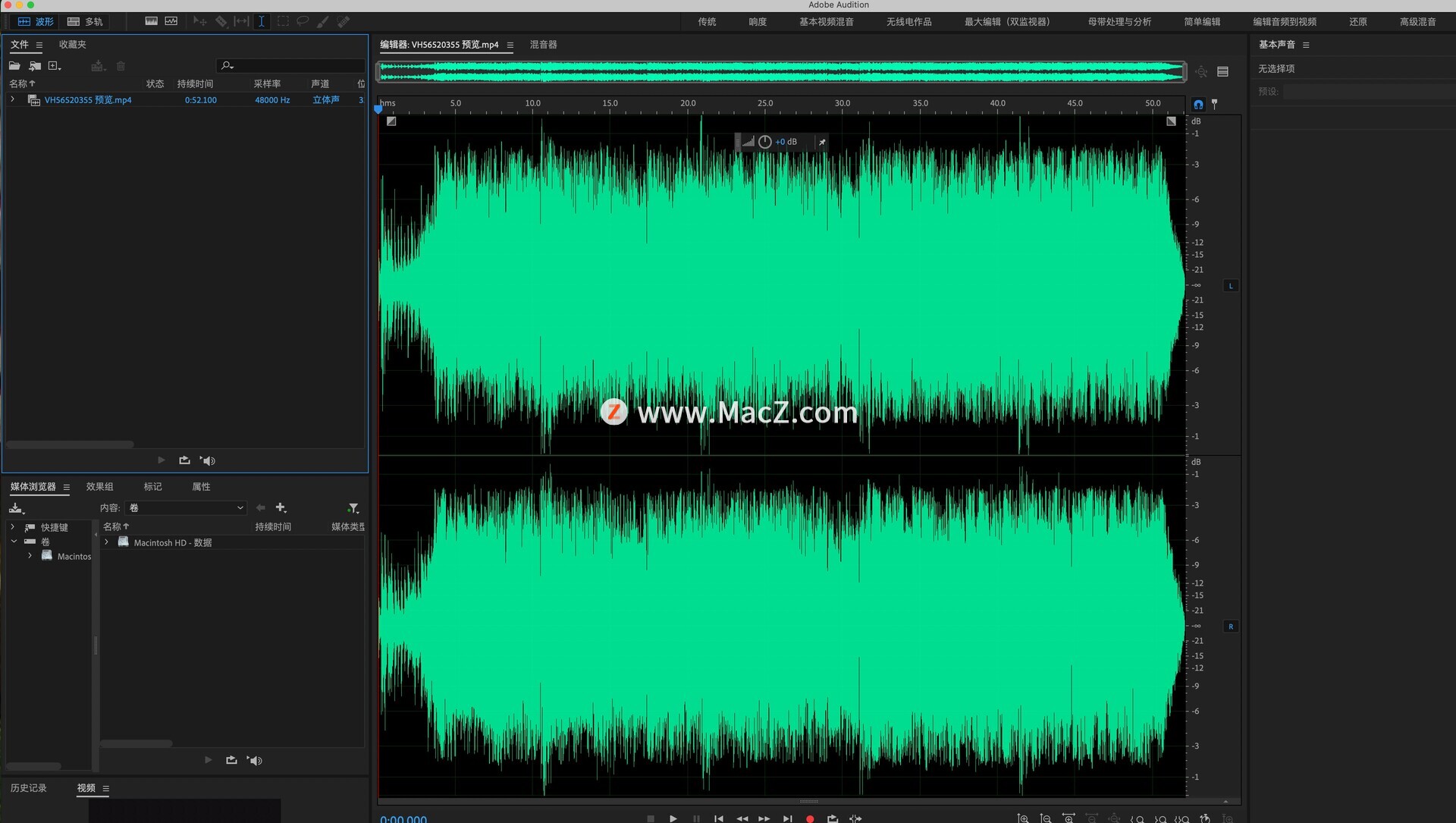The width and height of the screenshot is (1456, 823).
Task: Select the Time Selection tool
Action: 262,21
